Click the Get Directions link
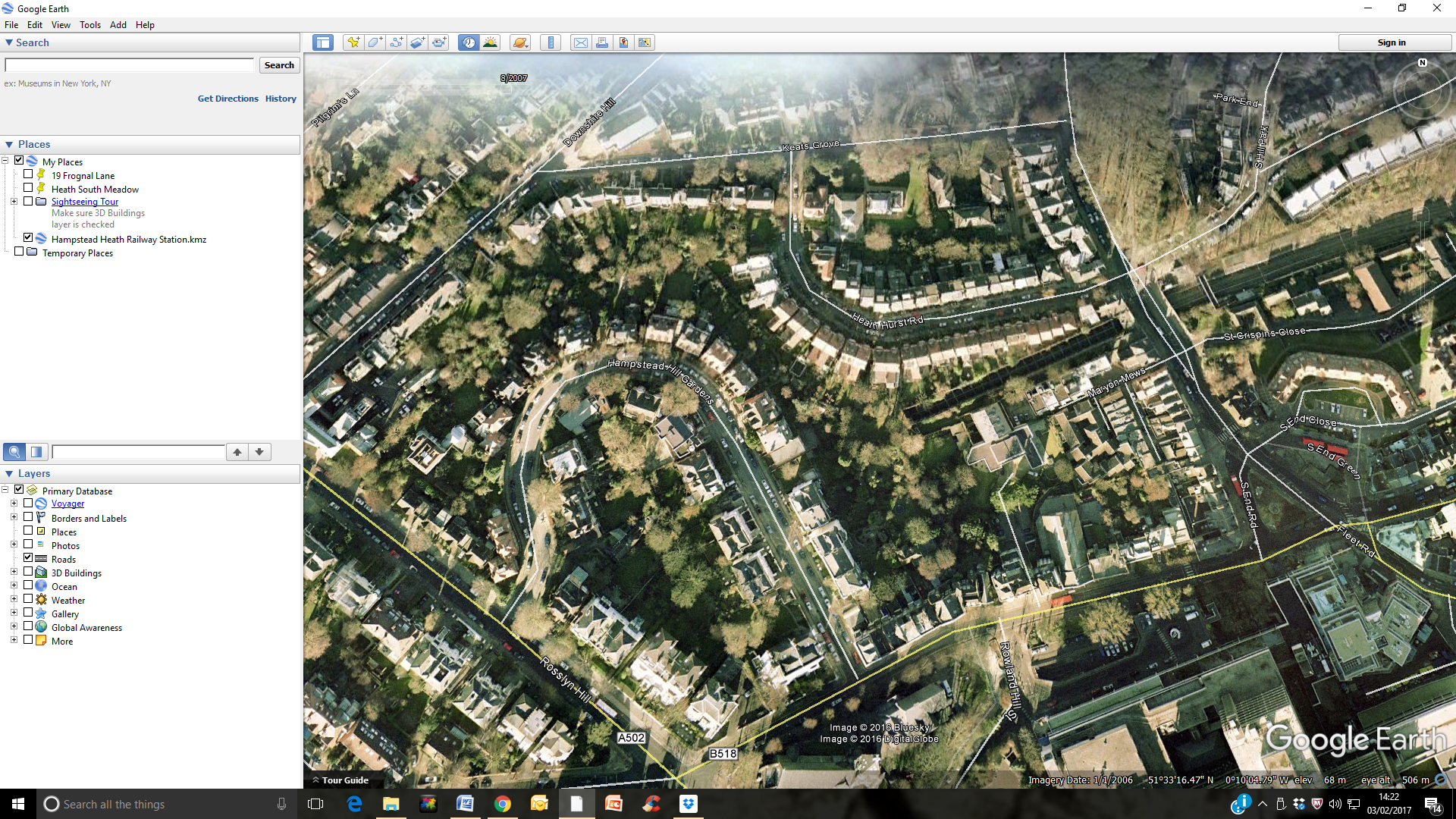The image size is (1456, 819). tap(228, 99)
